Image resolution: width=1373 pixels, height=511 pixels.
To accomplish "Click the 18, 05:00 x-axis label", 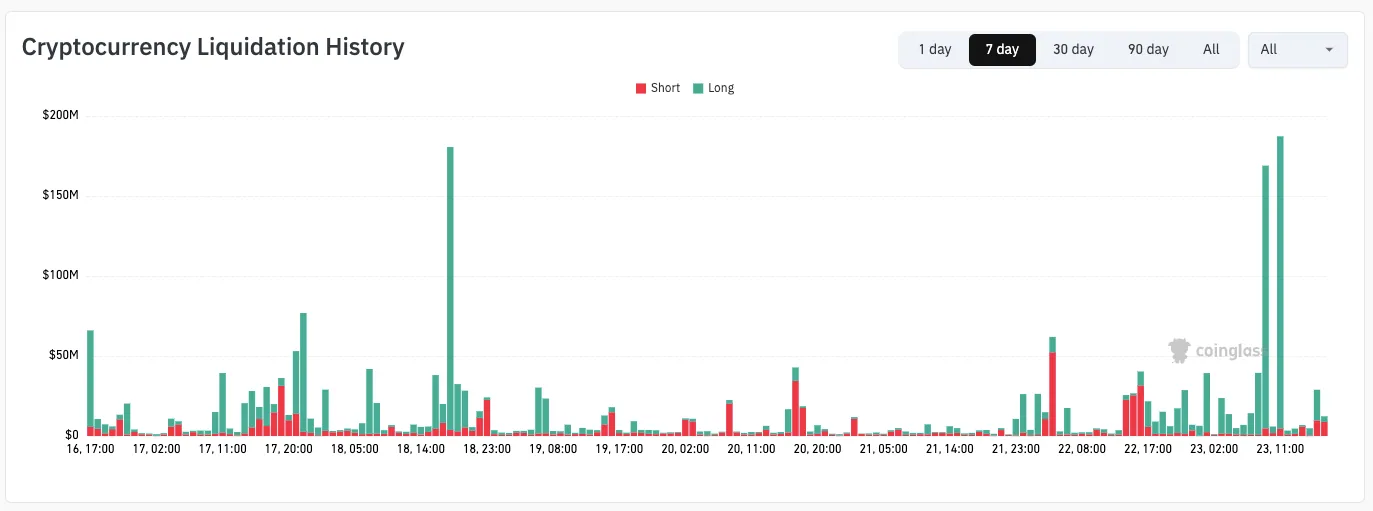I will [355, 450].
